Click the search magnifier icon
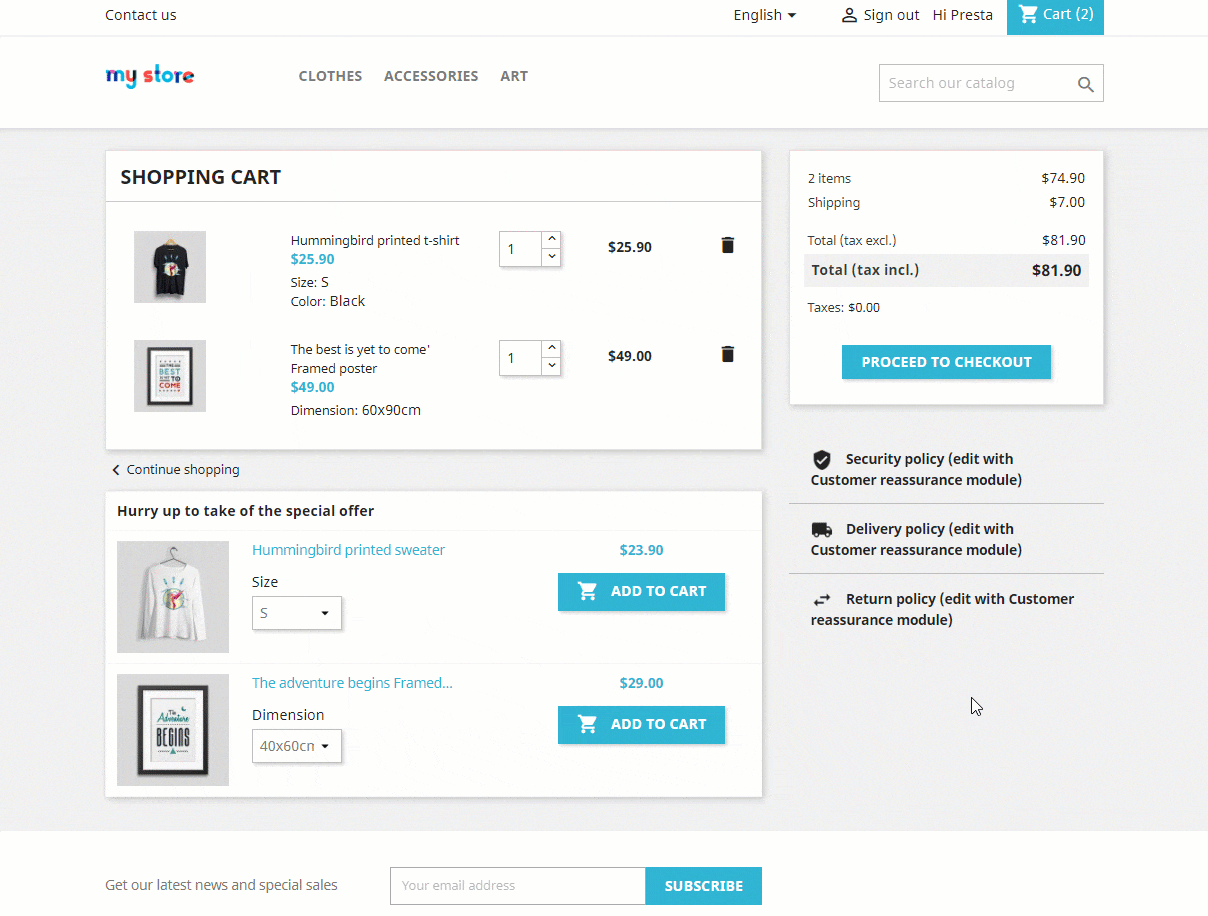The image size is (1208, 916). [1086, 84]
